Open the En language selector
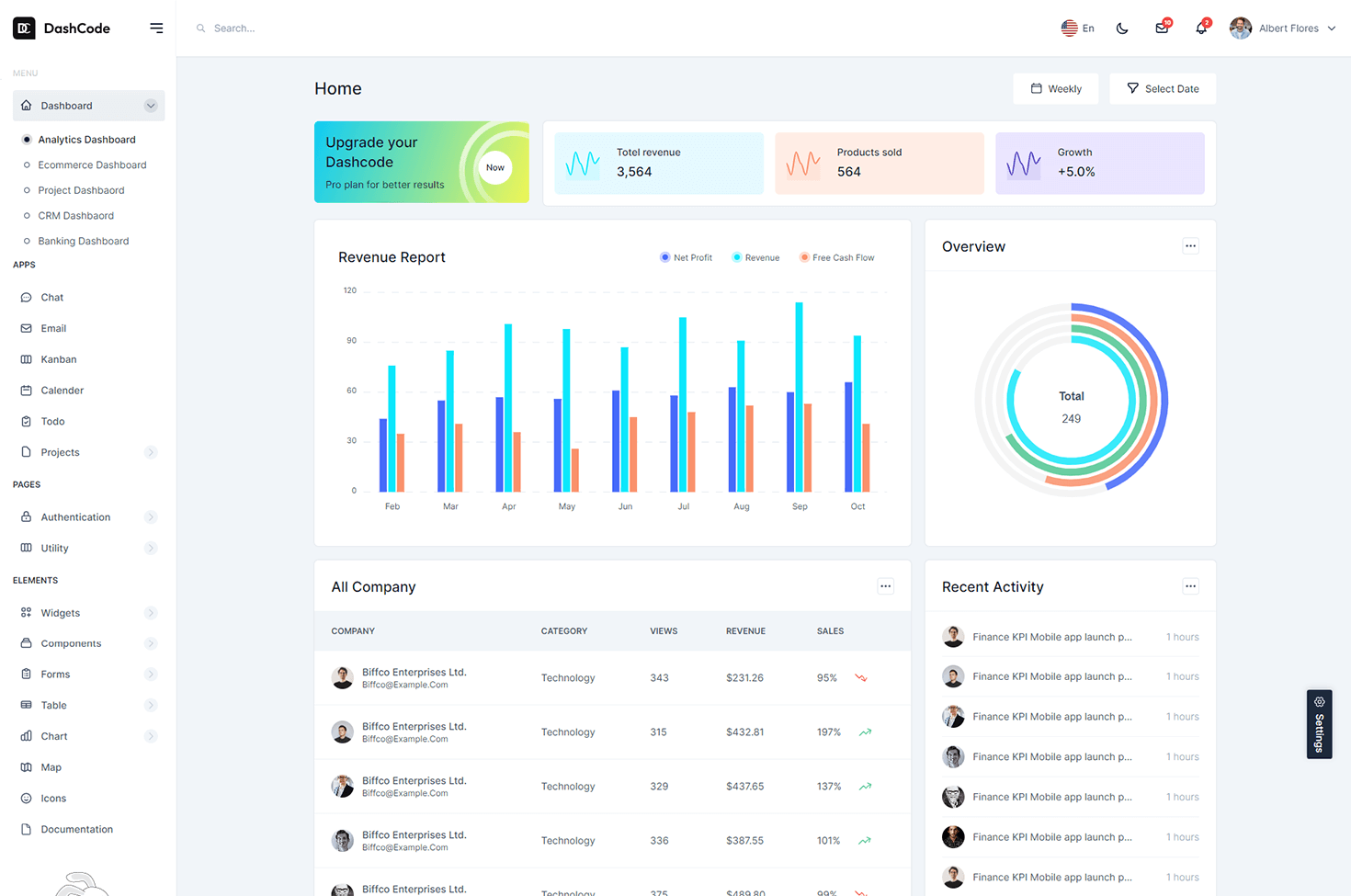This screenshot has height=896, width=1351. click(1078, 28)
